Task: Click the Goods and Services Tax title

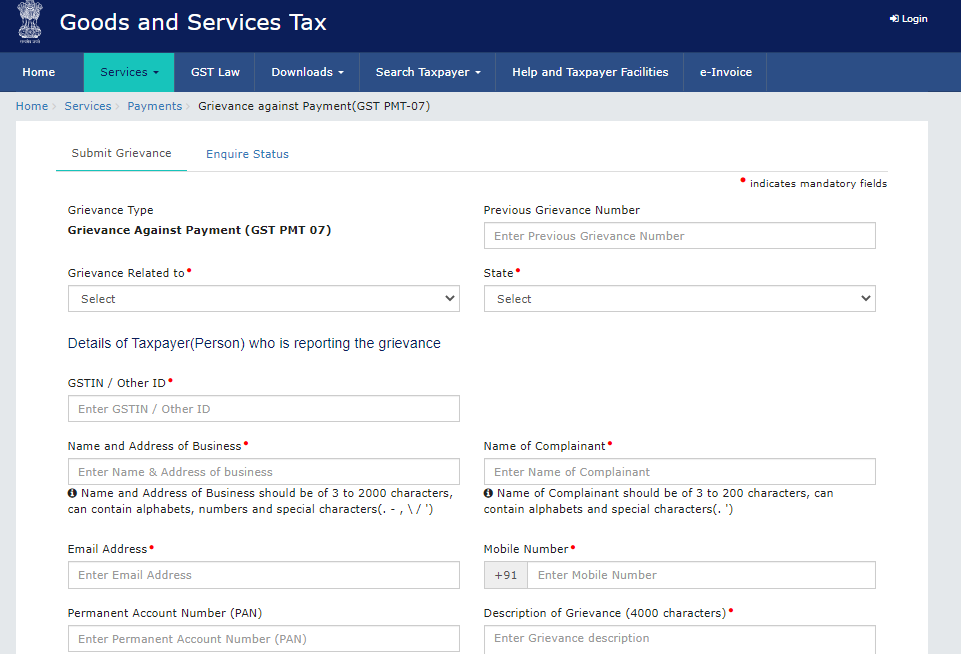Action: tap(193, 23)
